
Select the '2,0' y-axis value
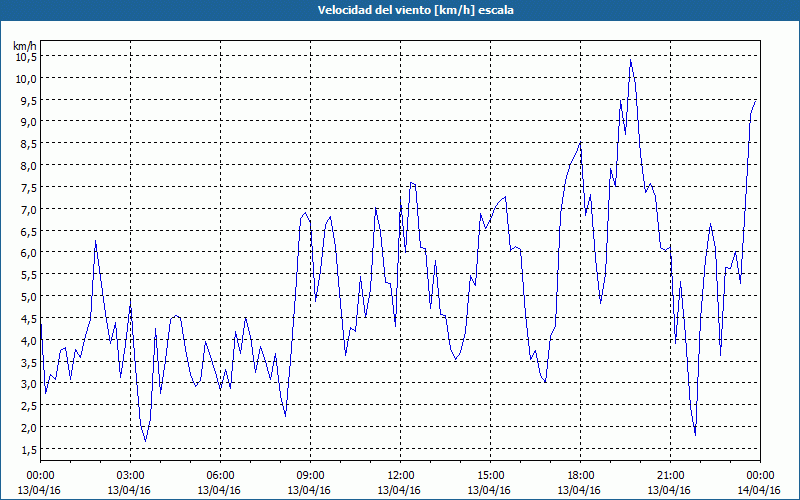click(29, 427)
